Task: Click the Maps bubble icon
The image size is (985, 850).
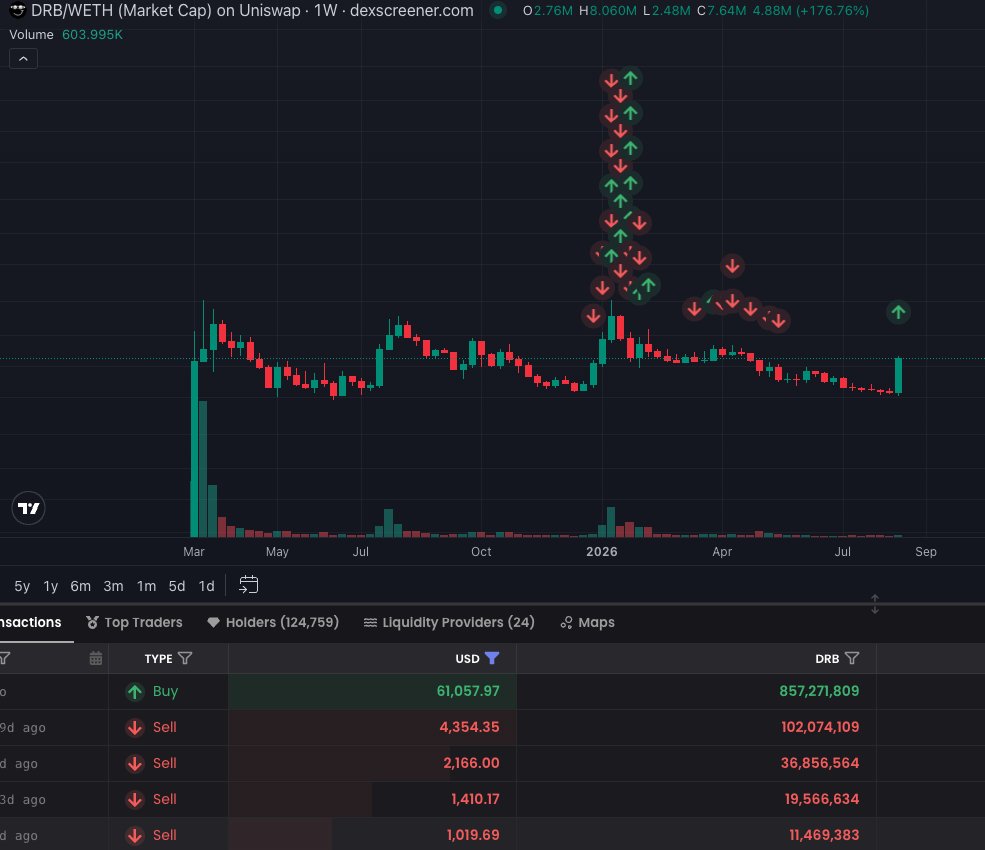Action: point(567,623)
